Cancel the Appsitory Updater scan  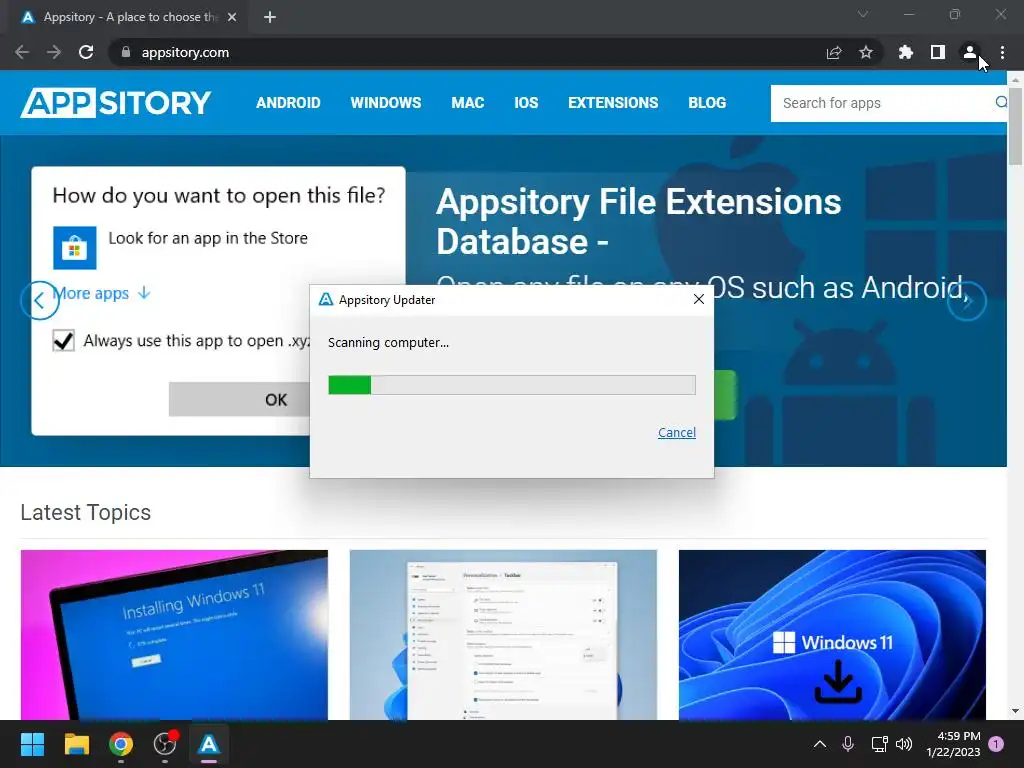pos(677,432)
